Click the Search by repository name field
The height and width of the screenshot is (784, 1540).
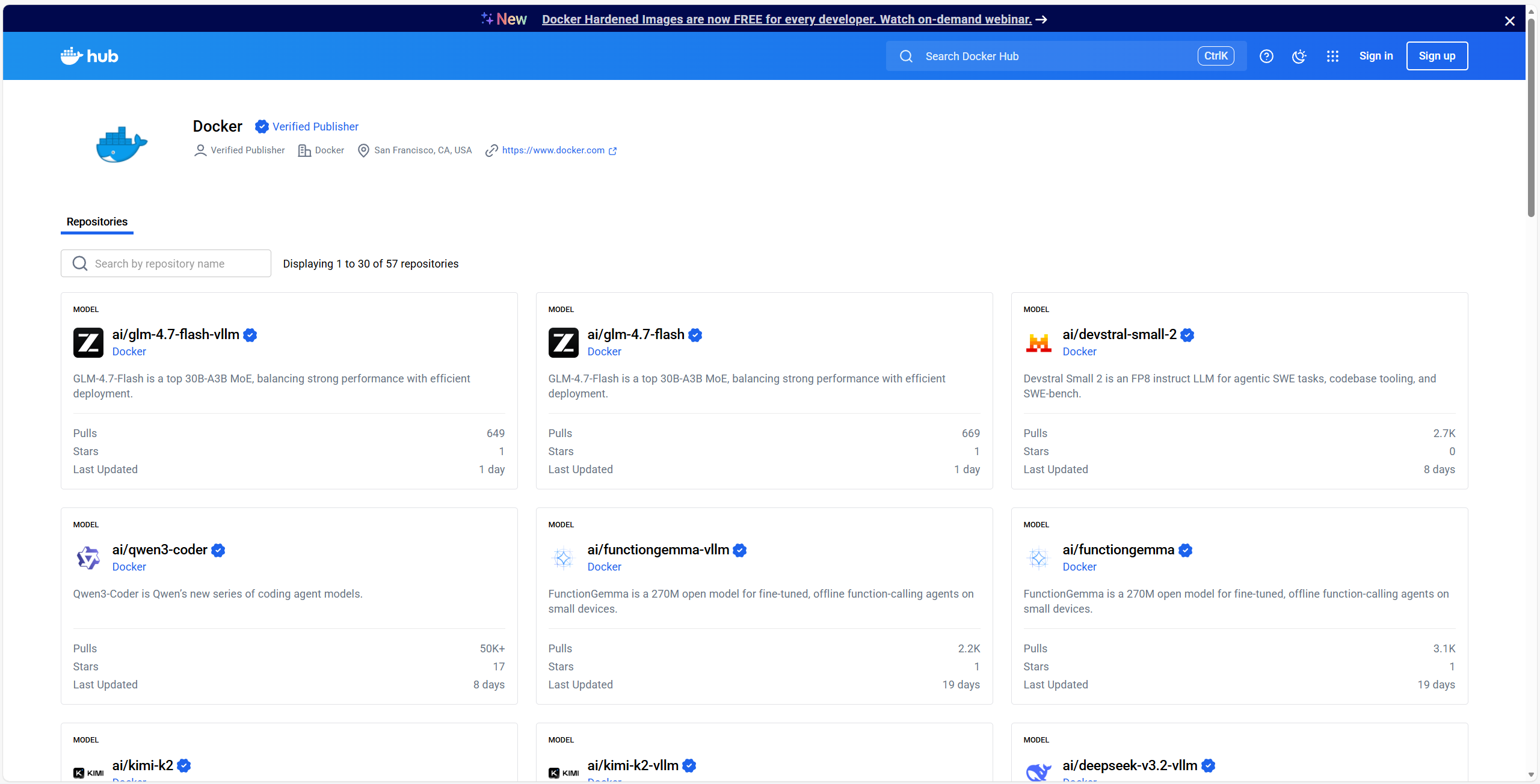click(166, 263)
